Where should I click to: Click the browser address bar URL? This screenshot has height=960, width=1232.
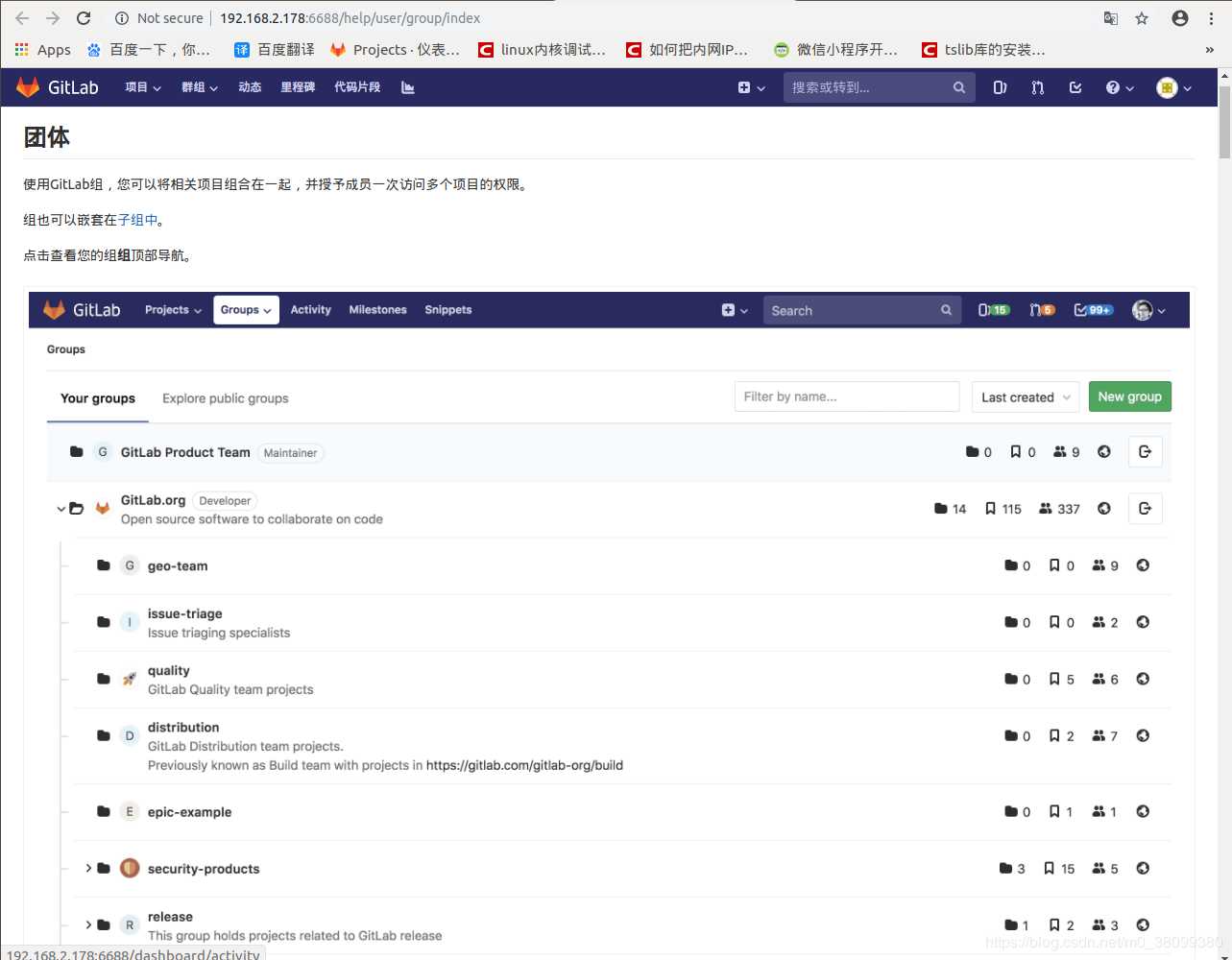(x=350, y=18)
